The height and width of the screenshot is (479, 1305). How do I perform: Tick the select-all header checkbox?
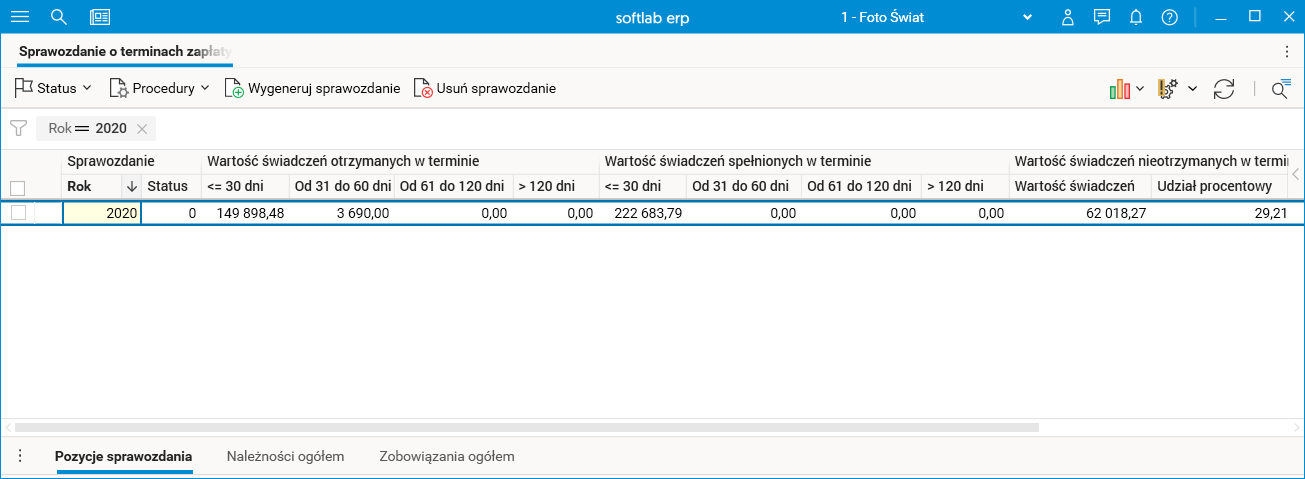coord(17,187)
